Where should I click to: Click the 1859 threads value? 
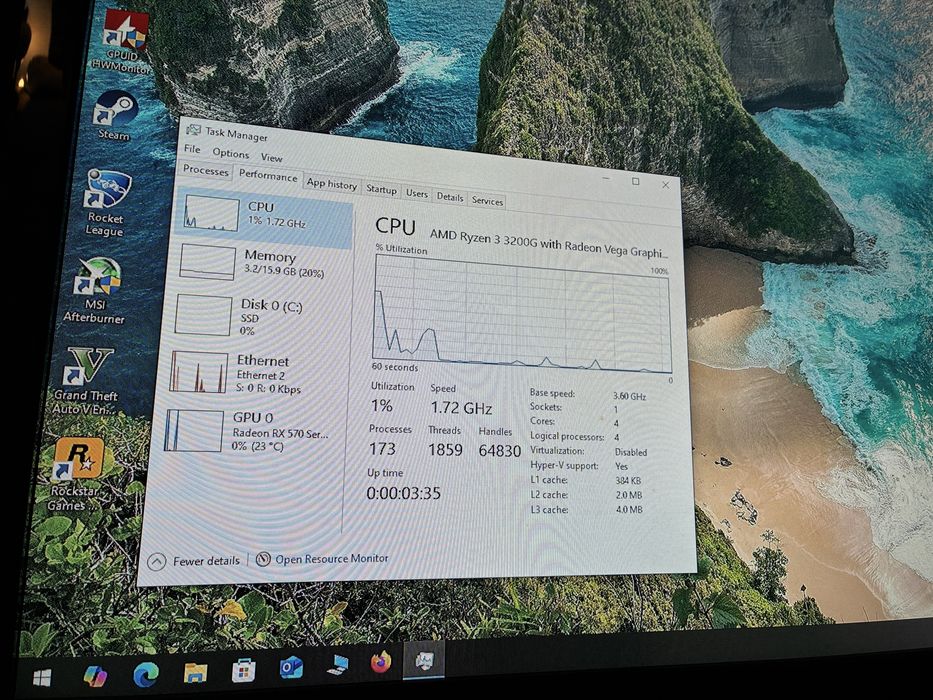coord(445,449)
